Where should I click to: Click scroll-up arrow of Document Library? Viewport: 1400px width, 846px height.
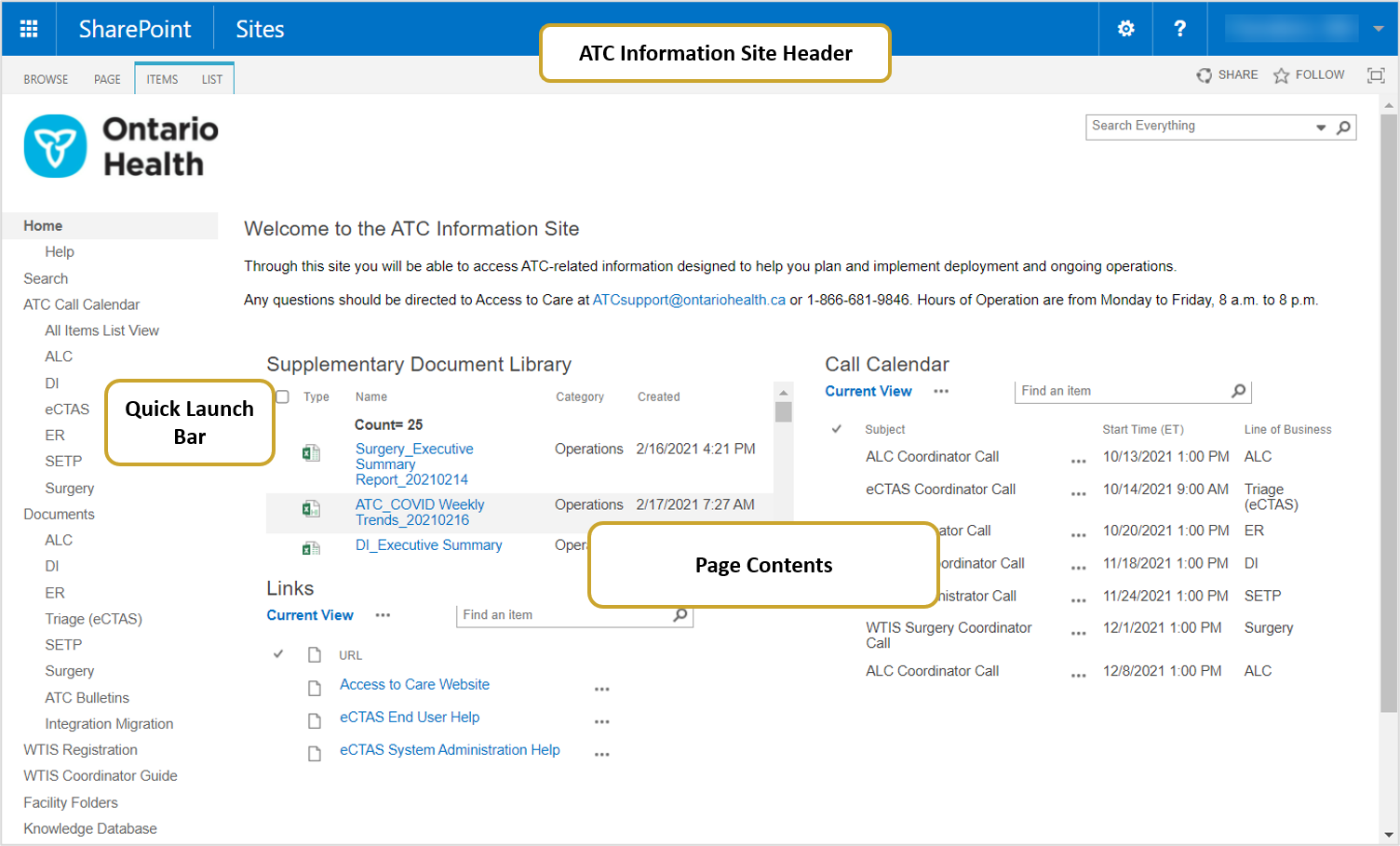tap(784, 393)
